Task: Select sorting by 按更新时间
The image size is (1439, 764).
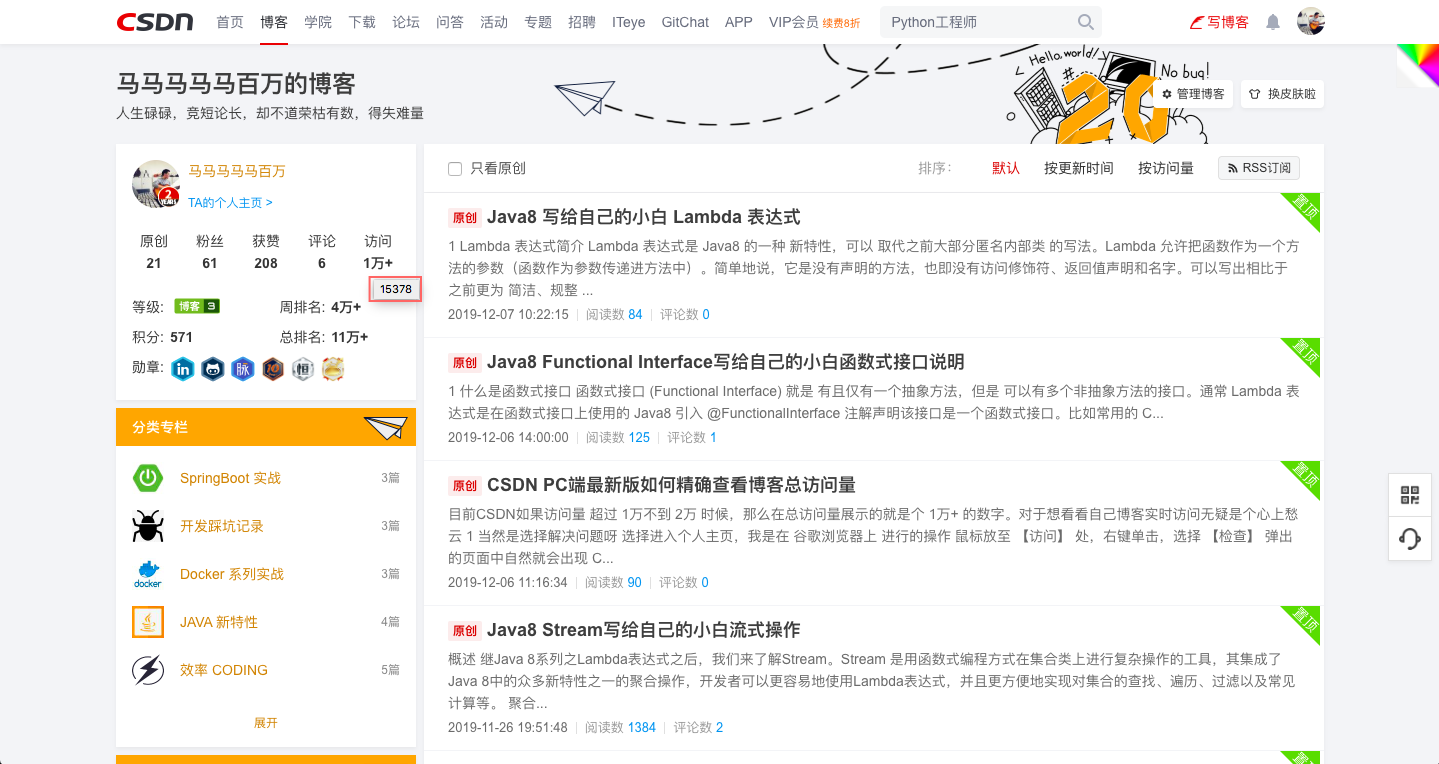Action: (1078, 168)
